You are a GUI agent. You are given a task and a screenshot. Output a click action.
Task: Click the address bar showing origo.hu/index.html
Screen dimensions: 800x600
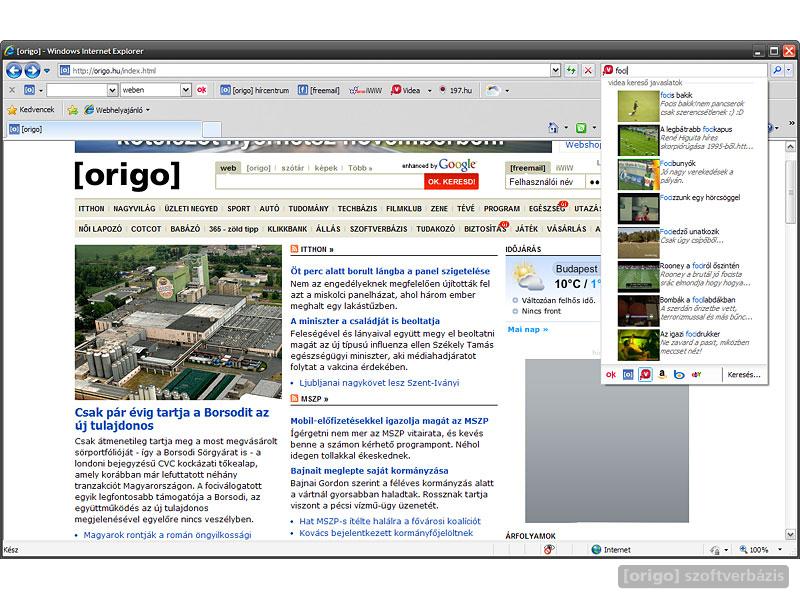(304, 70)
